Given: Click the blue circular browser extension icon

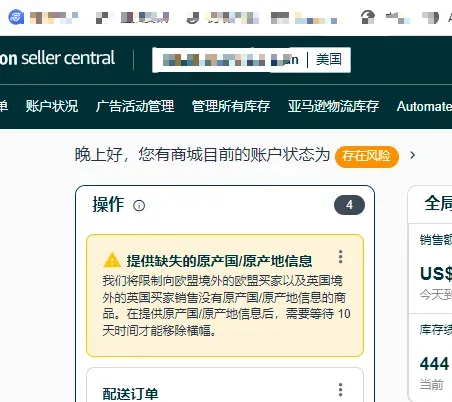Looking at the screenshot, I should tap(16, 17).
